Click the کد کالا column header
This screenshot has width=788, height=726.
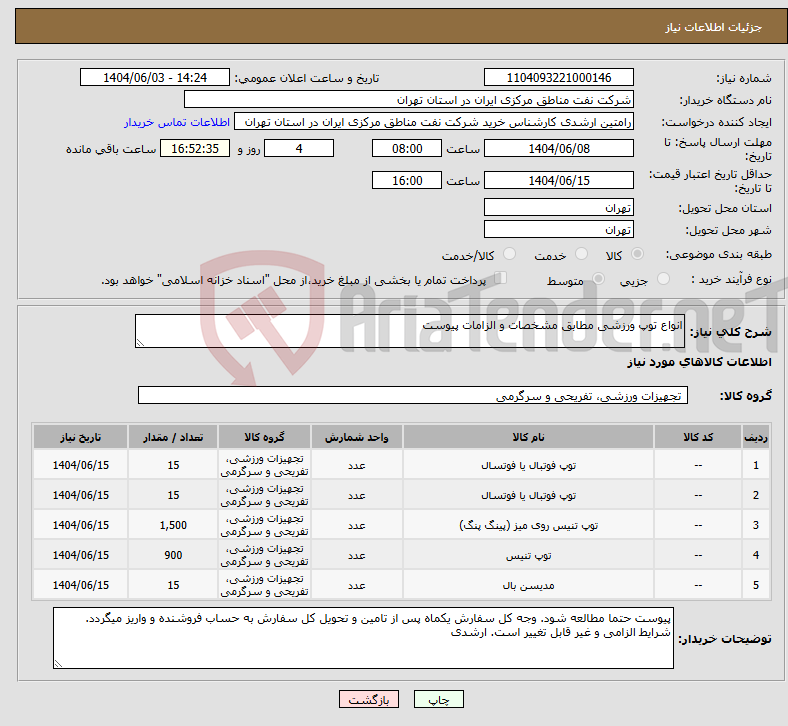698,437
